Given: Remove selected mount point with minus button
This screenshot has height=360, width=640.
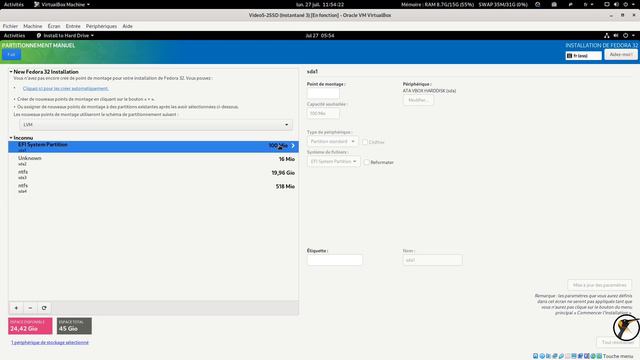Looking at the screenshot, I should pyautogui.click(x=30, y=308).
